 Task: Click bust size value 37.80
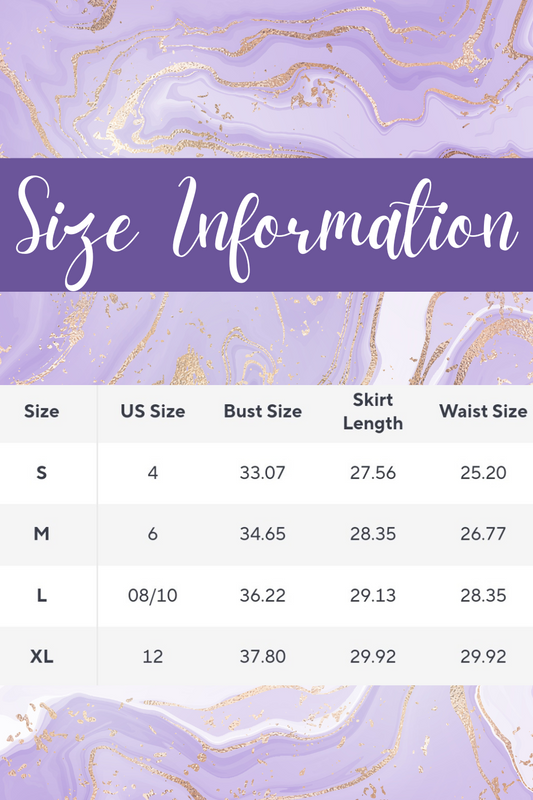pyautogui.click(x=263, y=657)
